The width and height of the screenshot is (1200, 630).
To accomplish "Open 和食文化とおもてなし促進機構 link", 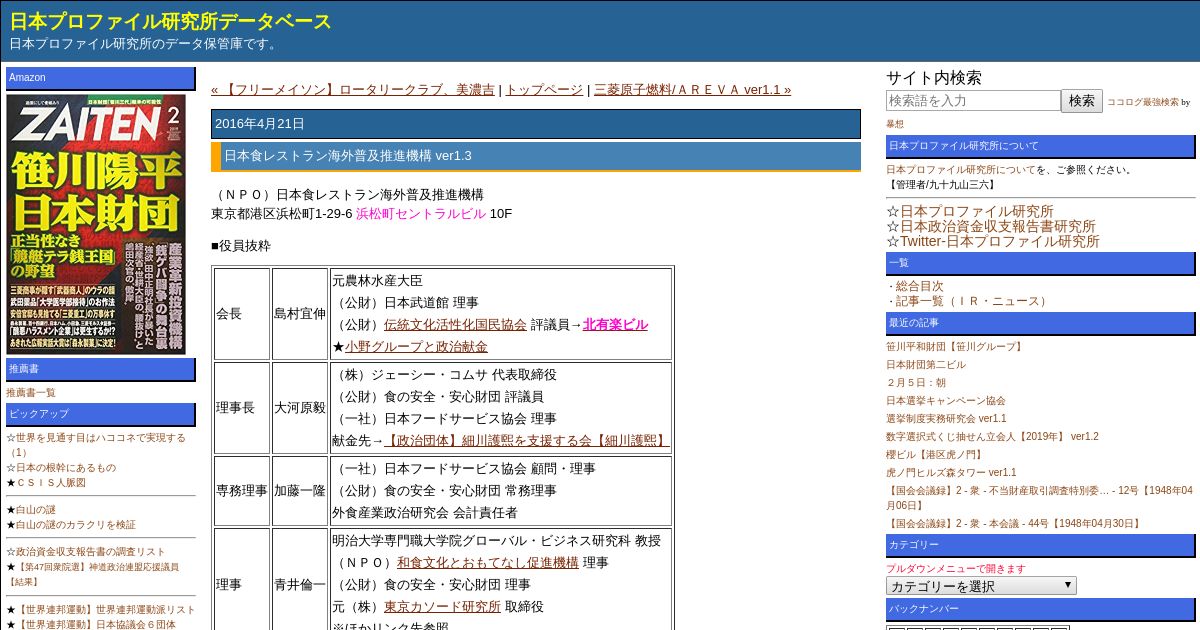I will (x=488, y=562).
